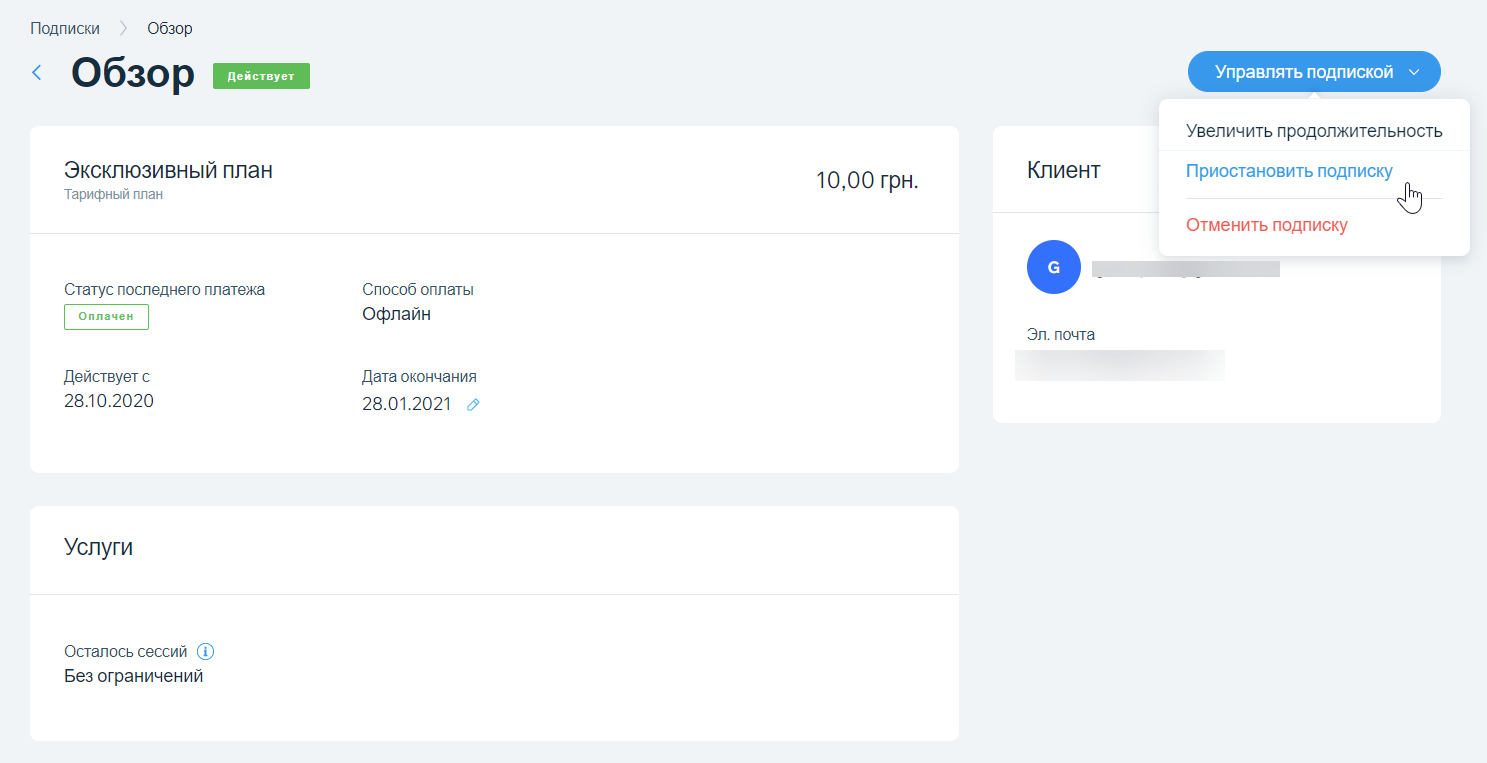1487x763 pixels.
Task: Click the Обзор breadcrumb item
Action: (x=170, y=28)
